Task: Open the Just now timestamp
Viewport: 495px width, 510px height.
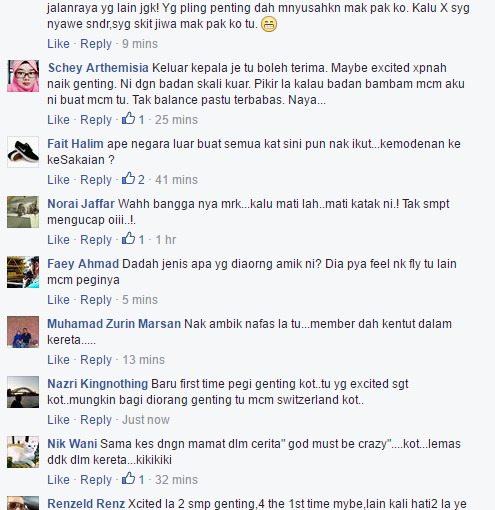Action: click(146, 420)
